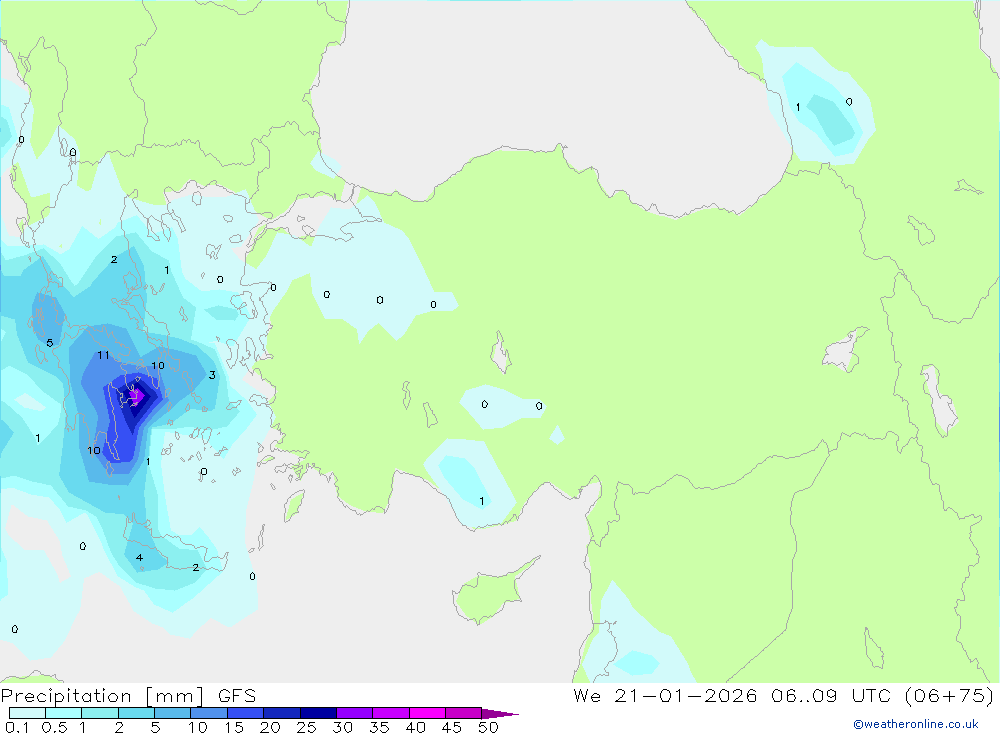The height and width of the screenshot is (733, 1000).
Task: Click the legend scale label '30'
Action: click(x=342, y=727)
